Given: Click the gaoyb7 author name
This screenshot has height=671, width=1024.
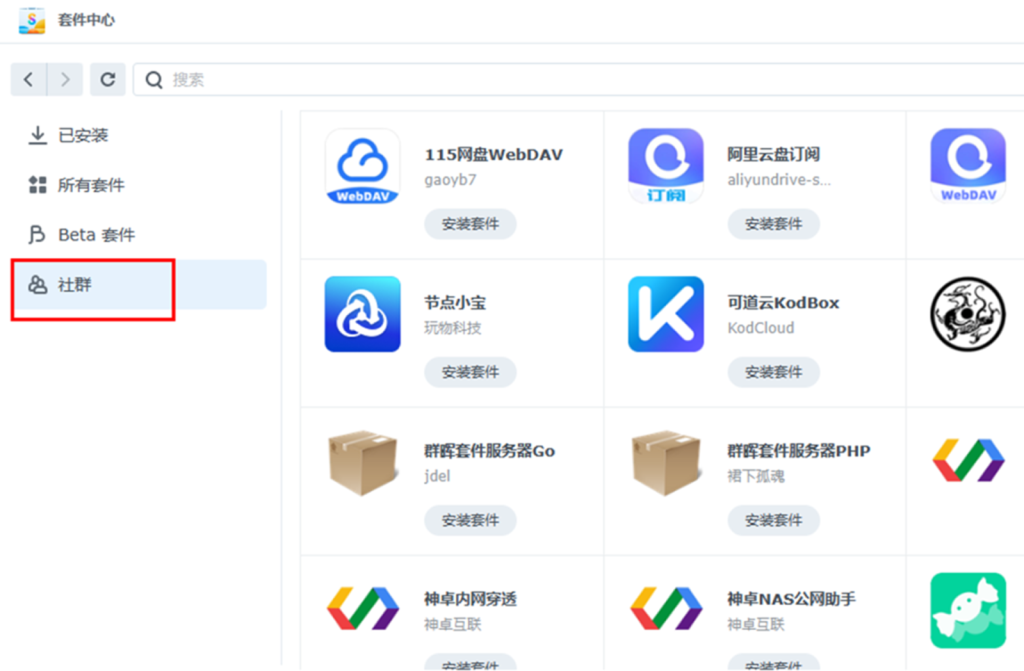Looking at the screenshot, I should click(x=451, y=180).
